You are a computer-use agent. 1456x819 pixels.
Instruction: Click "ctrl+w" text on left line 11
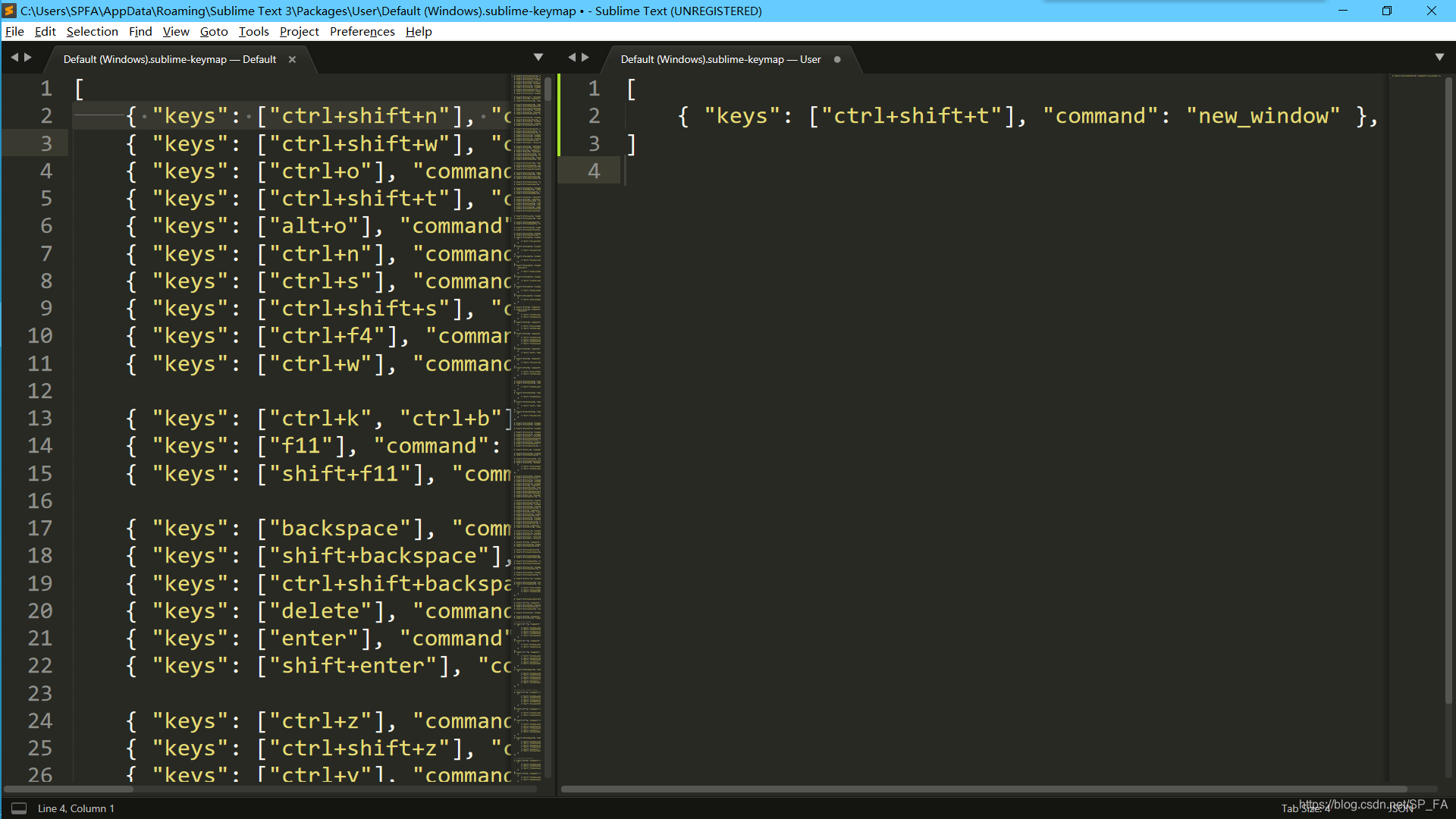320,364
